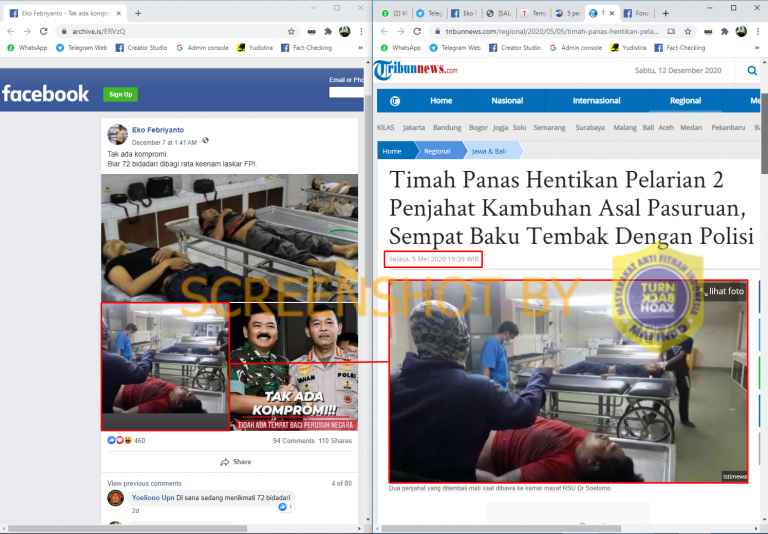The image size is (768, 534).
Task: Click back arrow in Facebook browser window
Action: (11, 31)
